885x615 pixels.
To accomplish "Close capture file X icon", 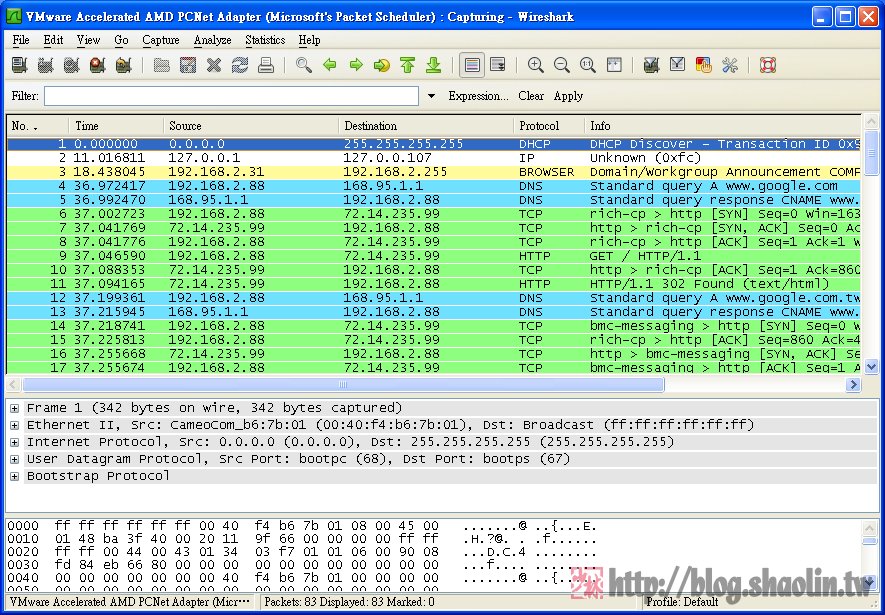I will pos(214,65).
